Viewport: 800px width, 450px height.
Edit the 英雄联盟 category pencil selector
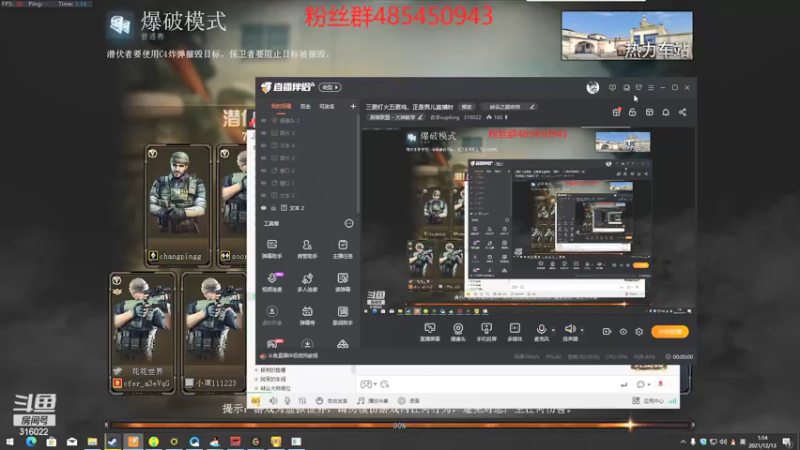(396, 117)
